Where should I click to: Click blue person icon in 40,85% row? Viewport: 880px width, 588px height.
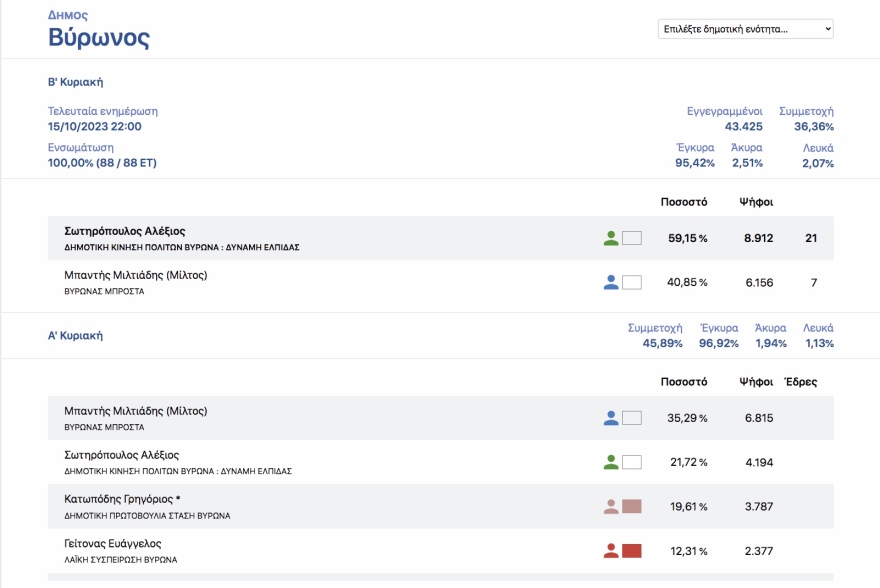pyautogui.click(x=611, y=282)
